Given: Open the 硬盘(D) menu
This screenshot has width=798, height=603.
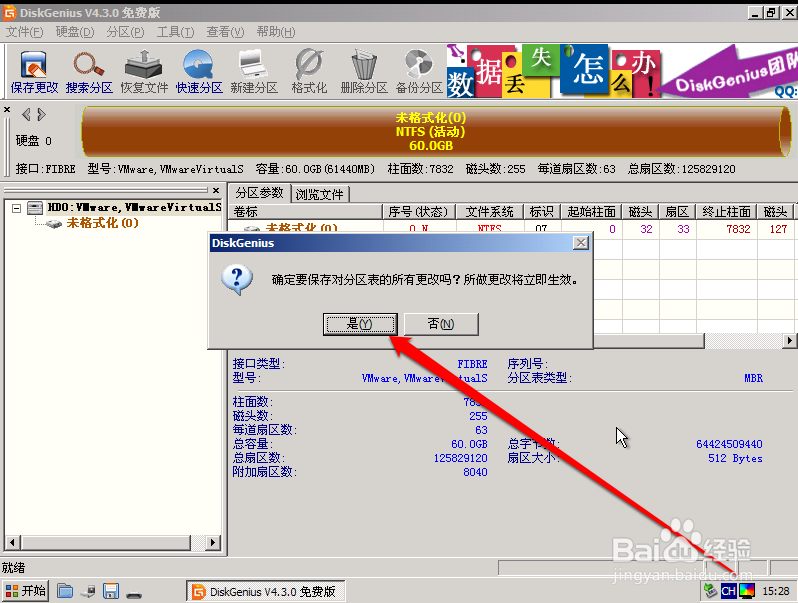Looking at the screenshot, I should click(x=75, y=32).
